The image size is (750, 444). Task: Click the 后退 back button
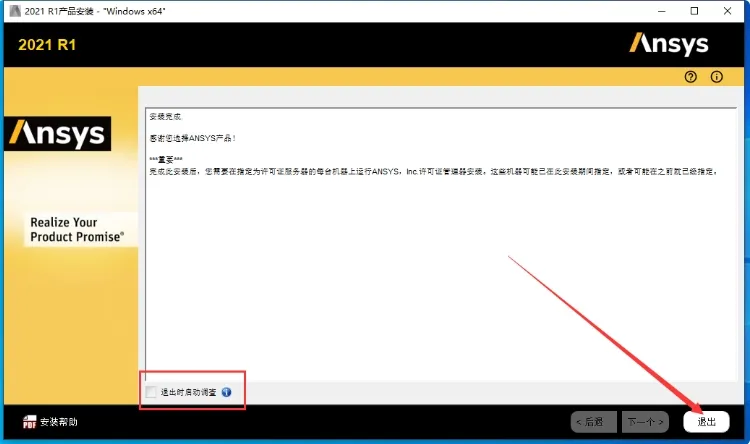pos(594,422)
